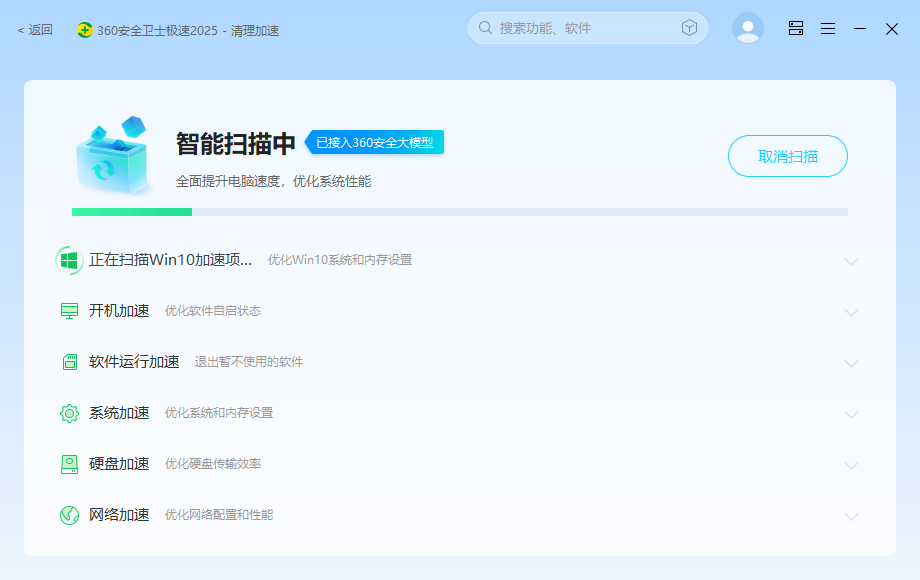Expand the 硬盘加速 row chevron

point(851,466)
